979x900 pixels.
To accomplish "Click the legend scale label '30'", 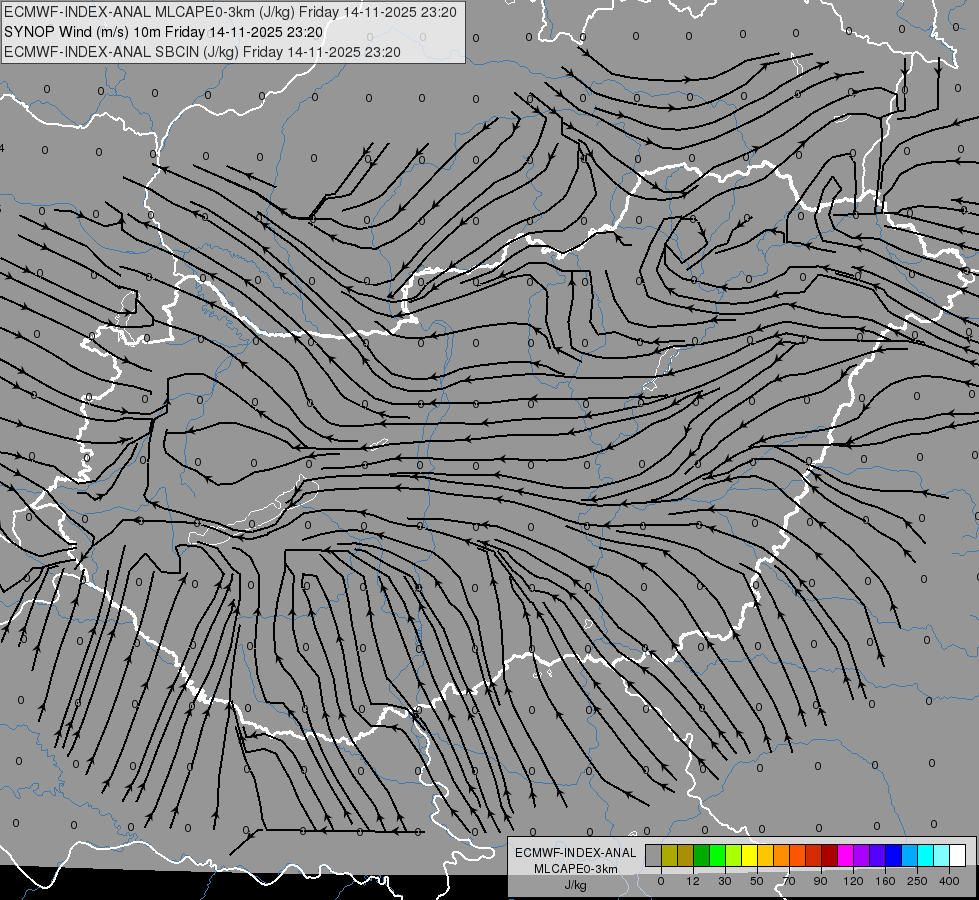I will [x=725, y=881].
